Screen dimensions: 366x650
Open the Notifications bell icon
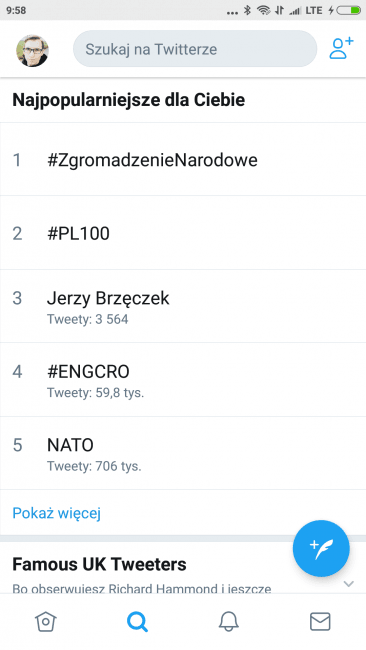click(x=229, y=621)
